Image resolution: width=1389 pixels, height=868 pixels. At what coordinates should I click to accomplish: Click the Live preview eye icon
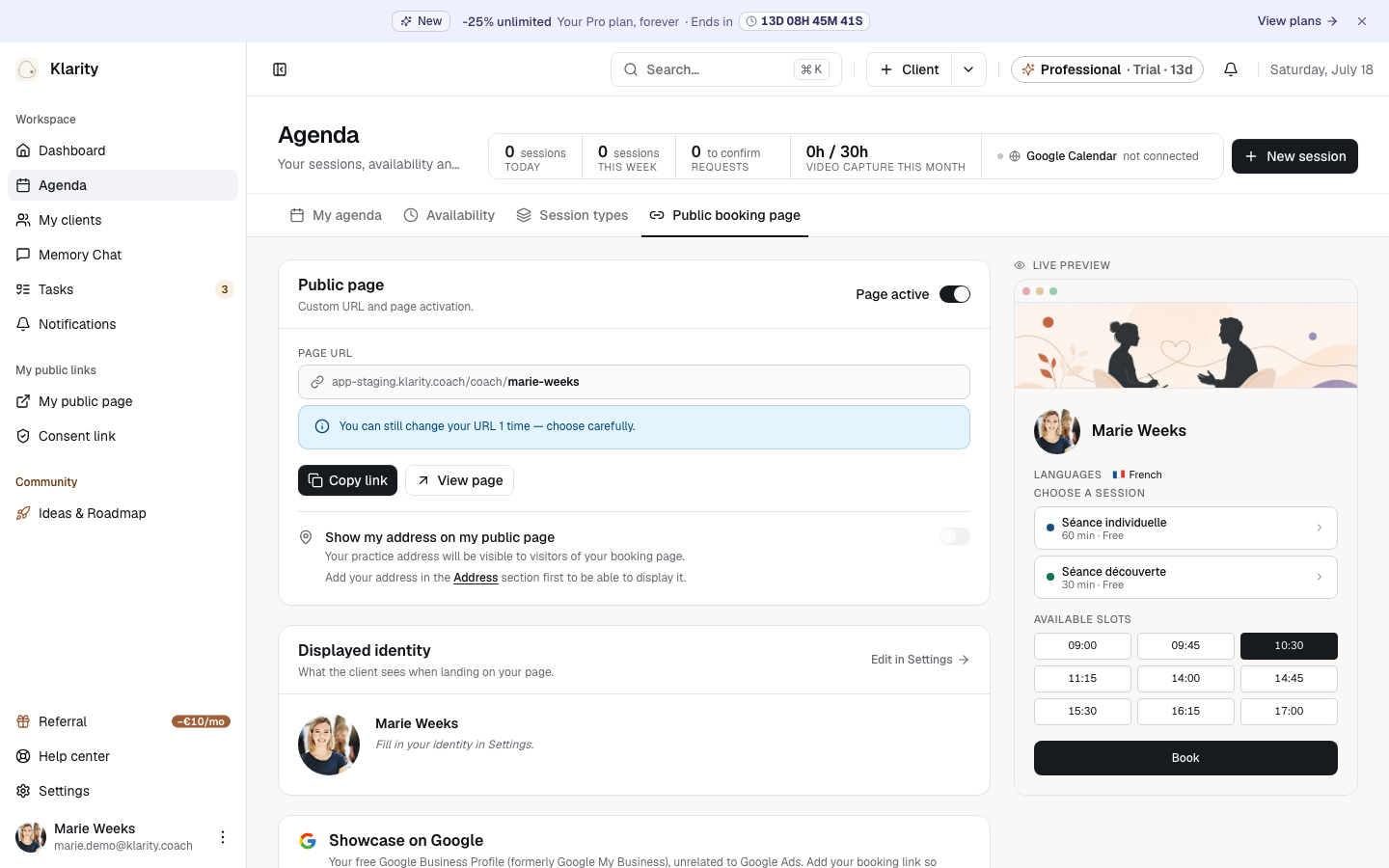[1020, 265]
